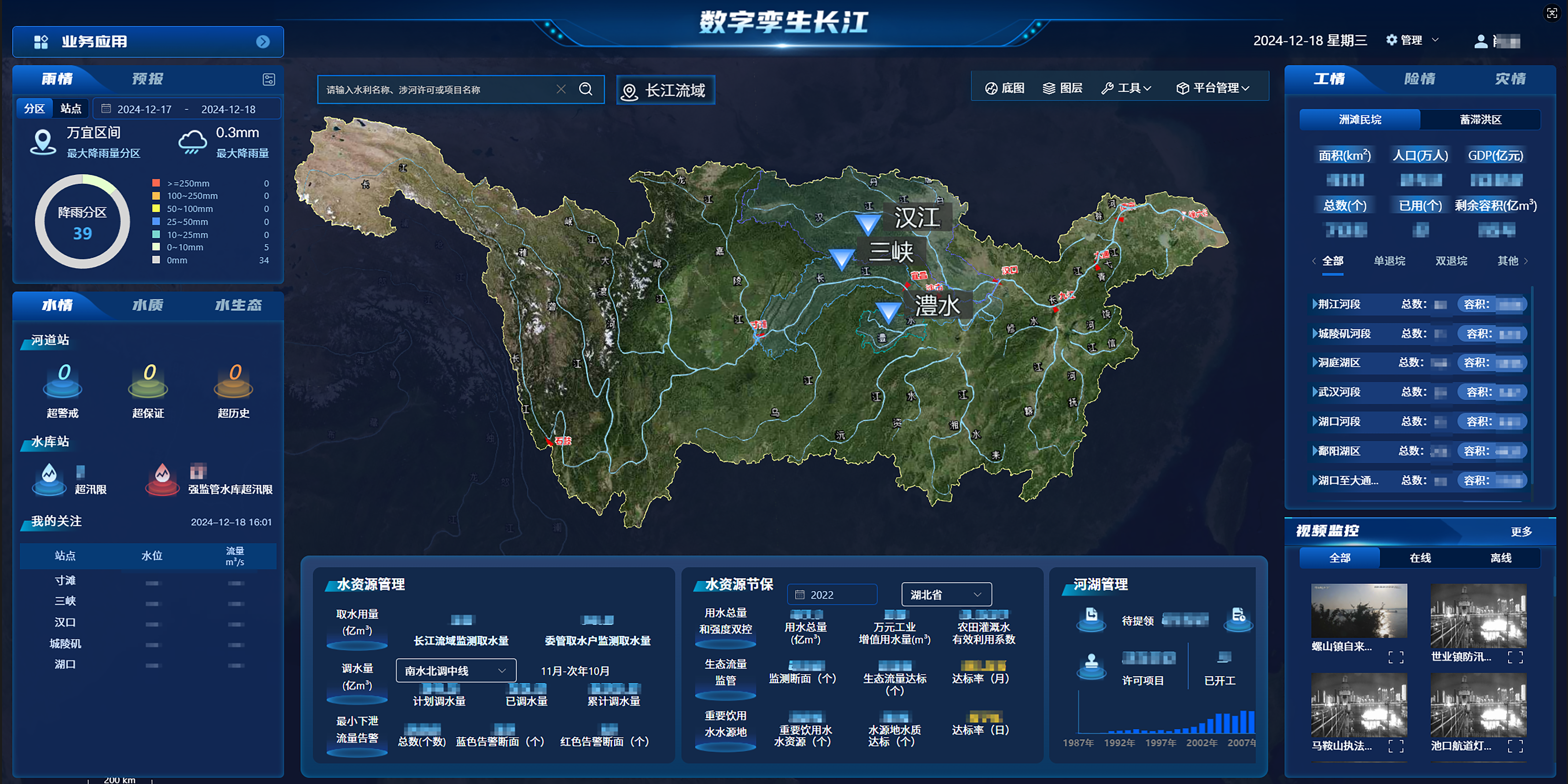Image resolution: width=1568 pixels, height=784 pixels.
Task: Click the search magnifier icon
Action: 586,89
